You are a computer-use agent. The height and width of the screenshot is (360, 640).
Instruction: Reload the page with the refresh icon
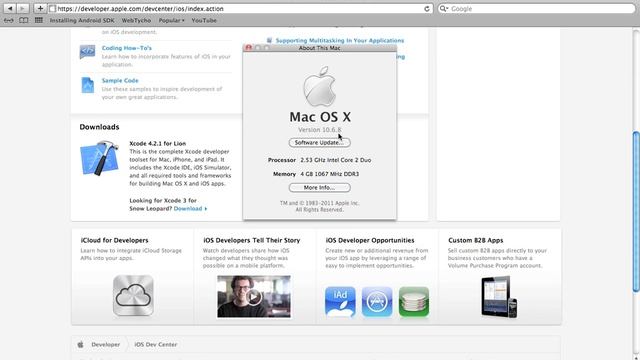tap(427, 9)
